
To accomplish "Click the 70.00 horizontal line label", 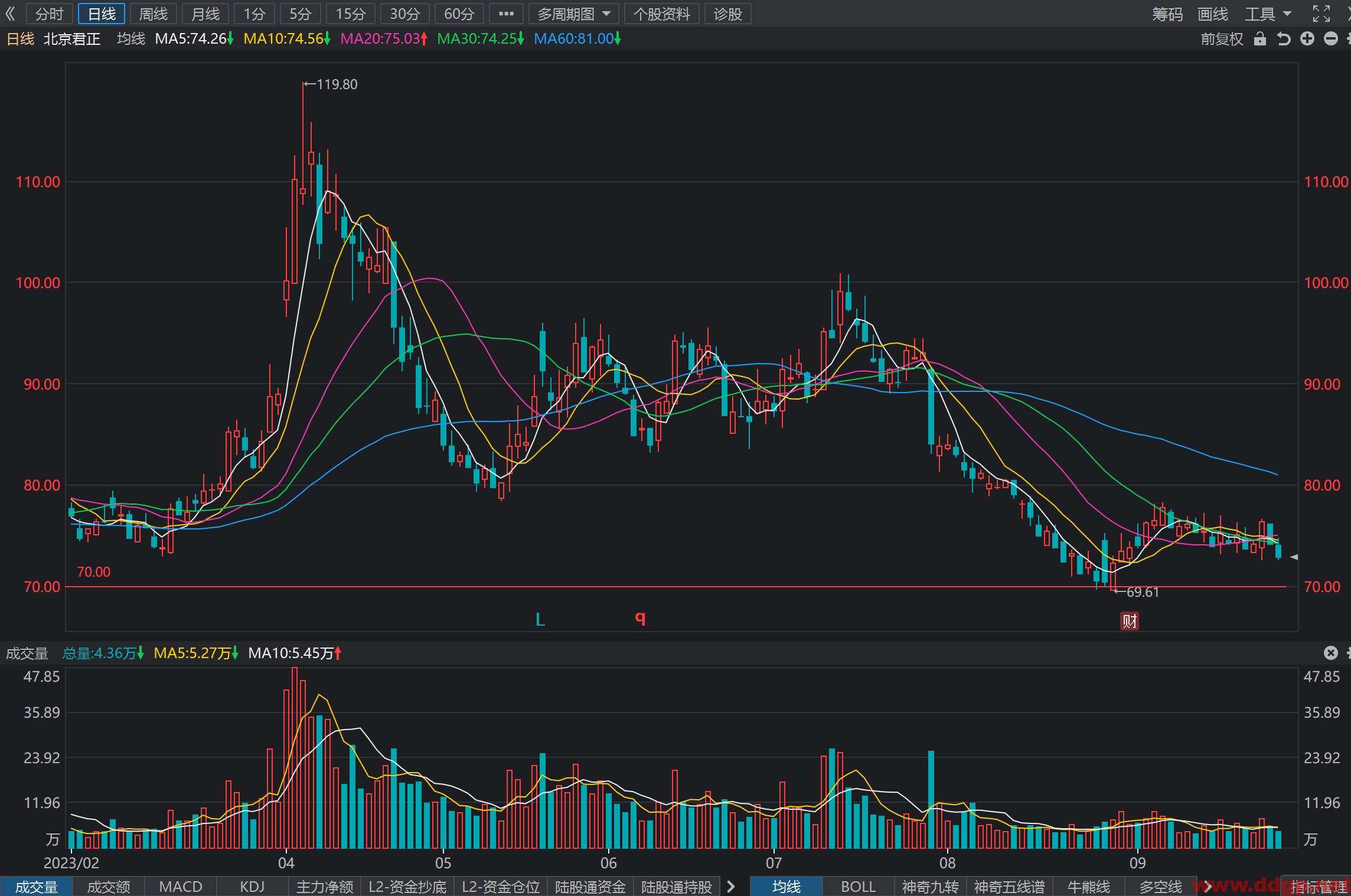I will click(x=94, y=572).
